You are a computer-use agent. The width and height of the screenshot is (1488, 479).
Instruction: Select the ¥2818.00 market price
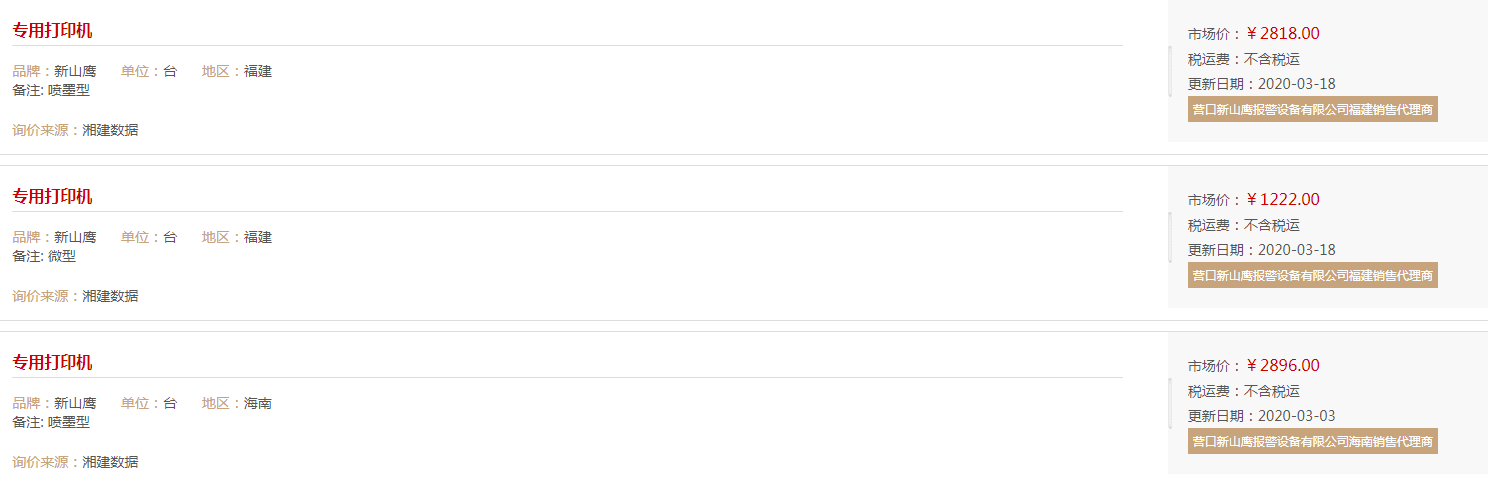click(1283, 34)
